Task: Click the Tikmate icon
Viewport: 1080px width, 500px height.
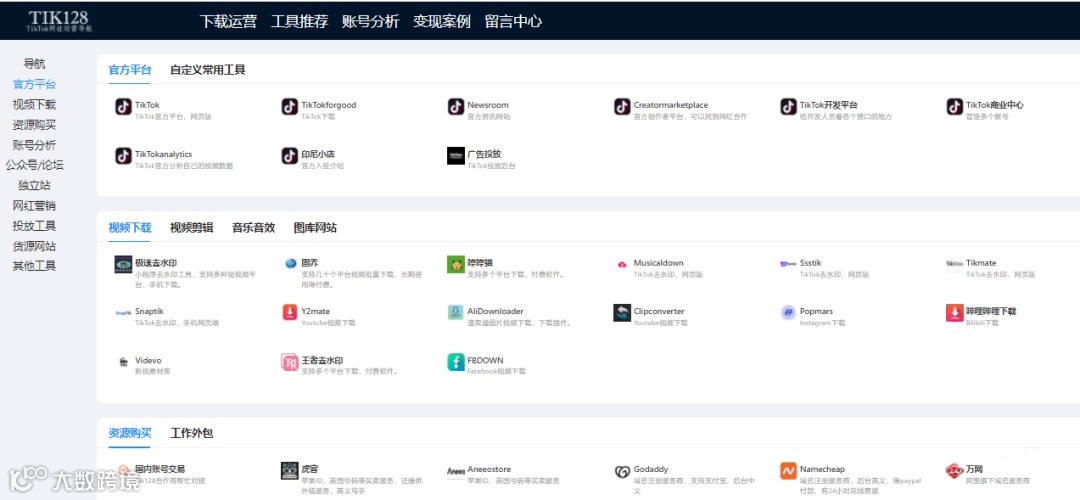Action: 954,264
